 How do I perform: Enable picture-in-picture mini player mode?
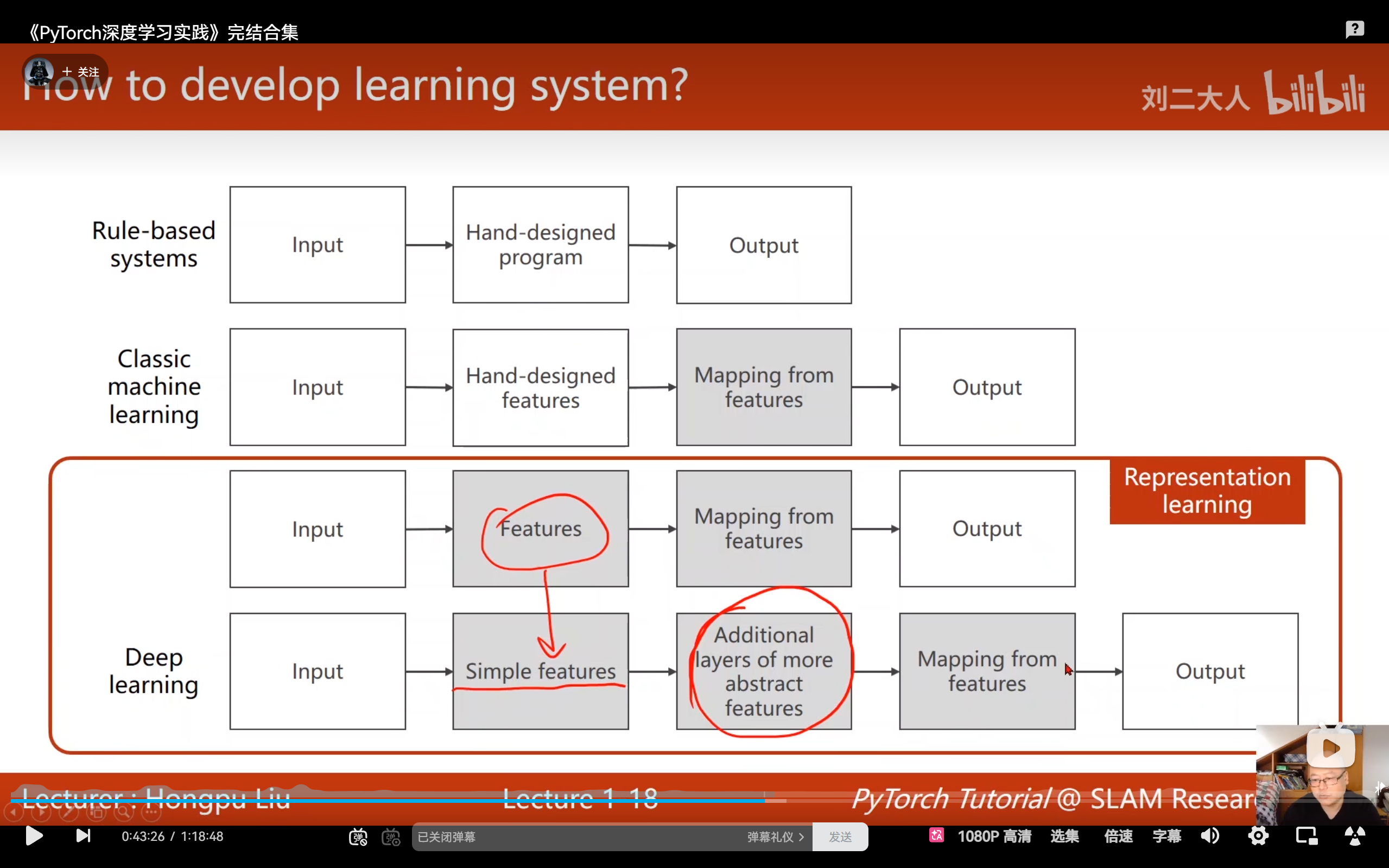(x=1306, y=836)
